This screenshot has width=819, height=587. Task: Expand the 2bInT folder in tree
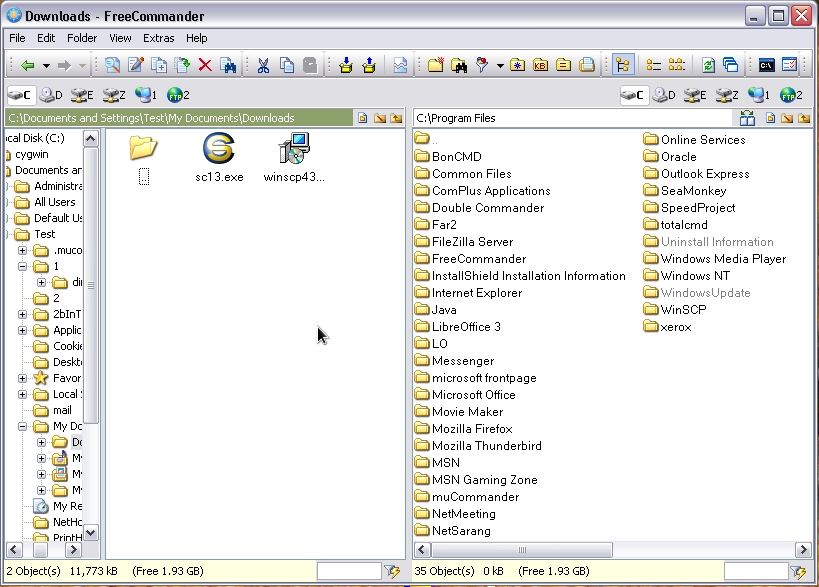coord(22,314)
